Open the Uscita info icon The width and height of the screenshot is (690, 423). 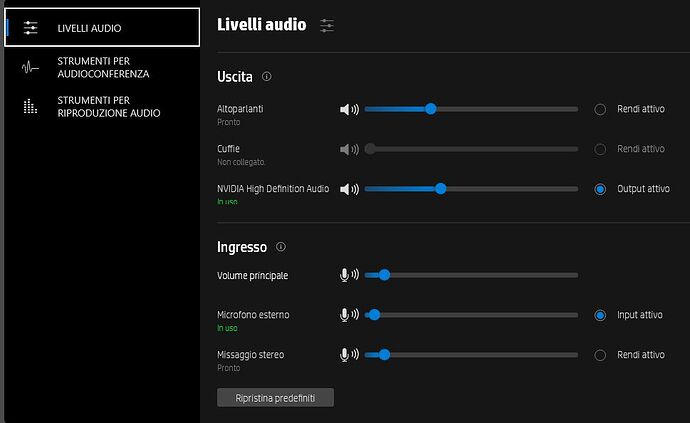coord(267,76)
